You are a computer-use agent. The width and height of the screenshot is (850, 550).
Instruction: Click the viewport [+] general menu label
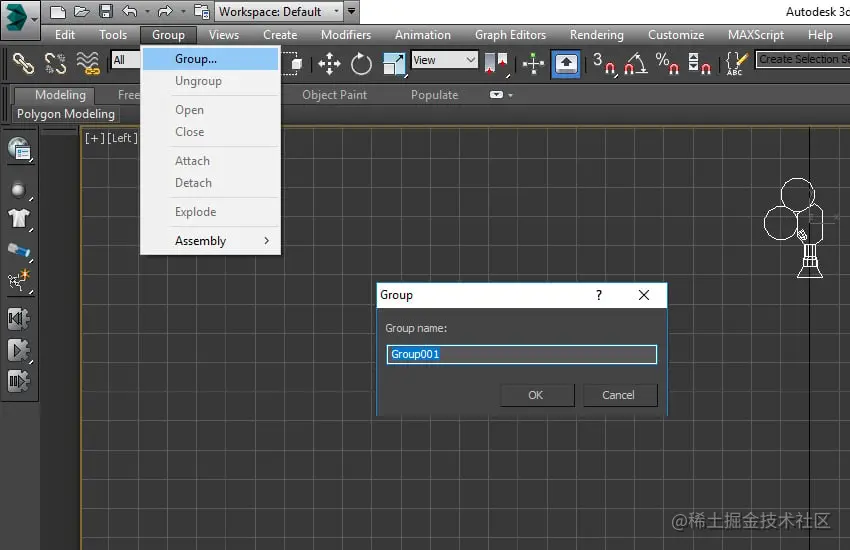(x=94, y=138)
